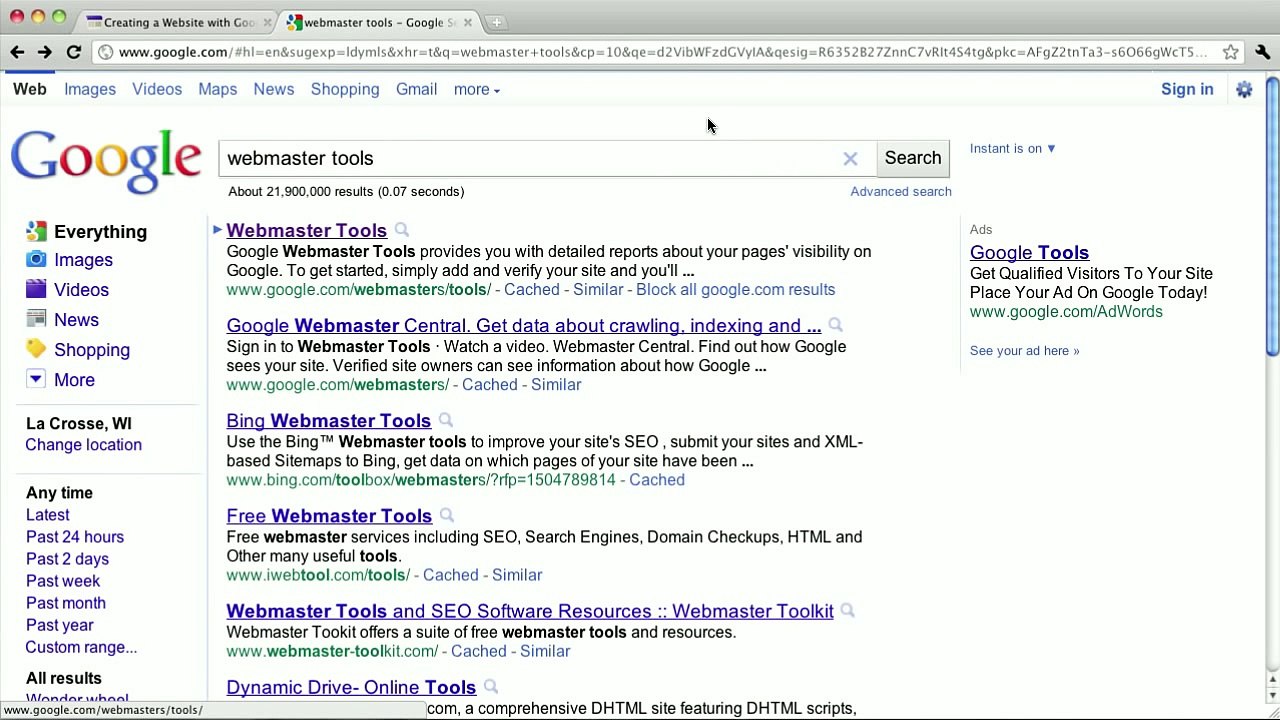The width and height of the screenshot is (1280, 720).
Task: Preview the Bing Webmaster Tools result with the magnifier
Action: click(x=445, y=421)
